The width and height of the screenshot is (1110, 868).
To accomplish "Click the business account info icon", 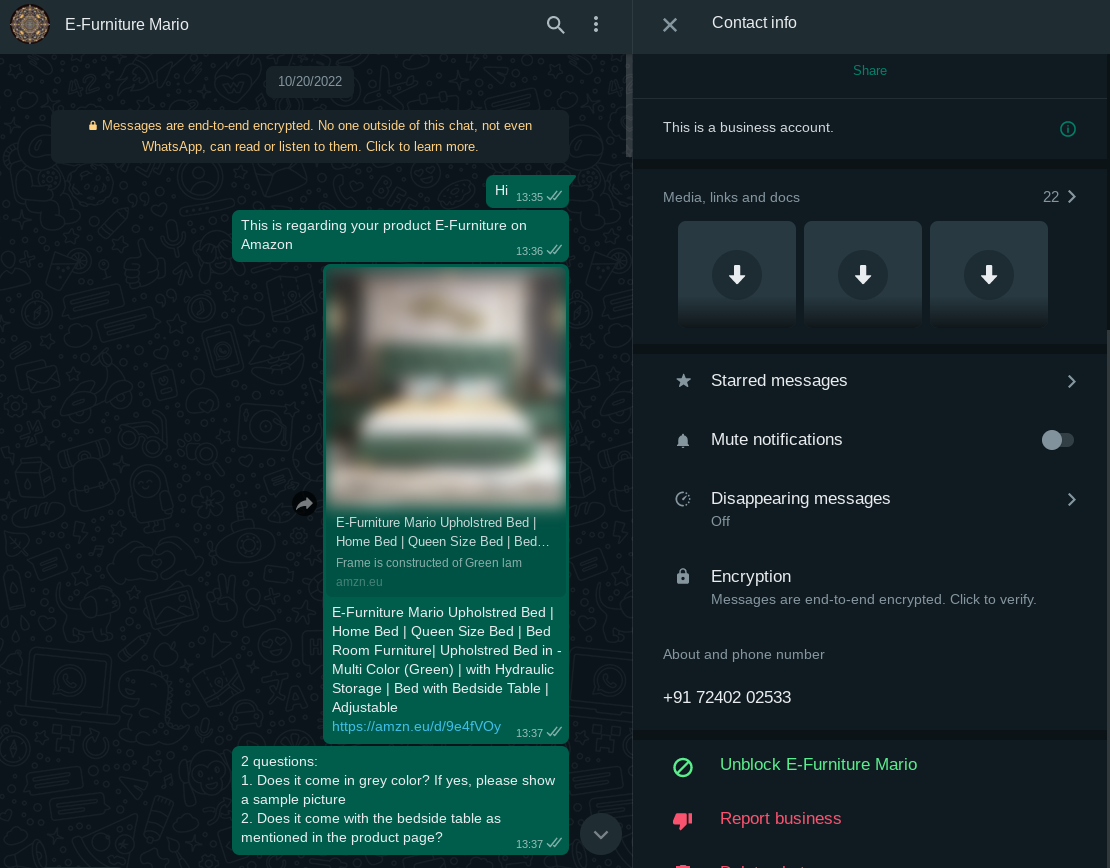I will point(1068,129).
